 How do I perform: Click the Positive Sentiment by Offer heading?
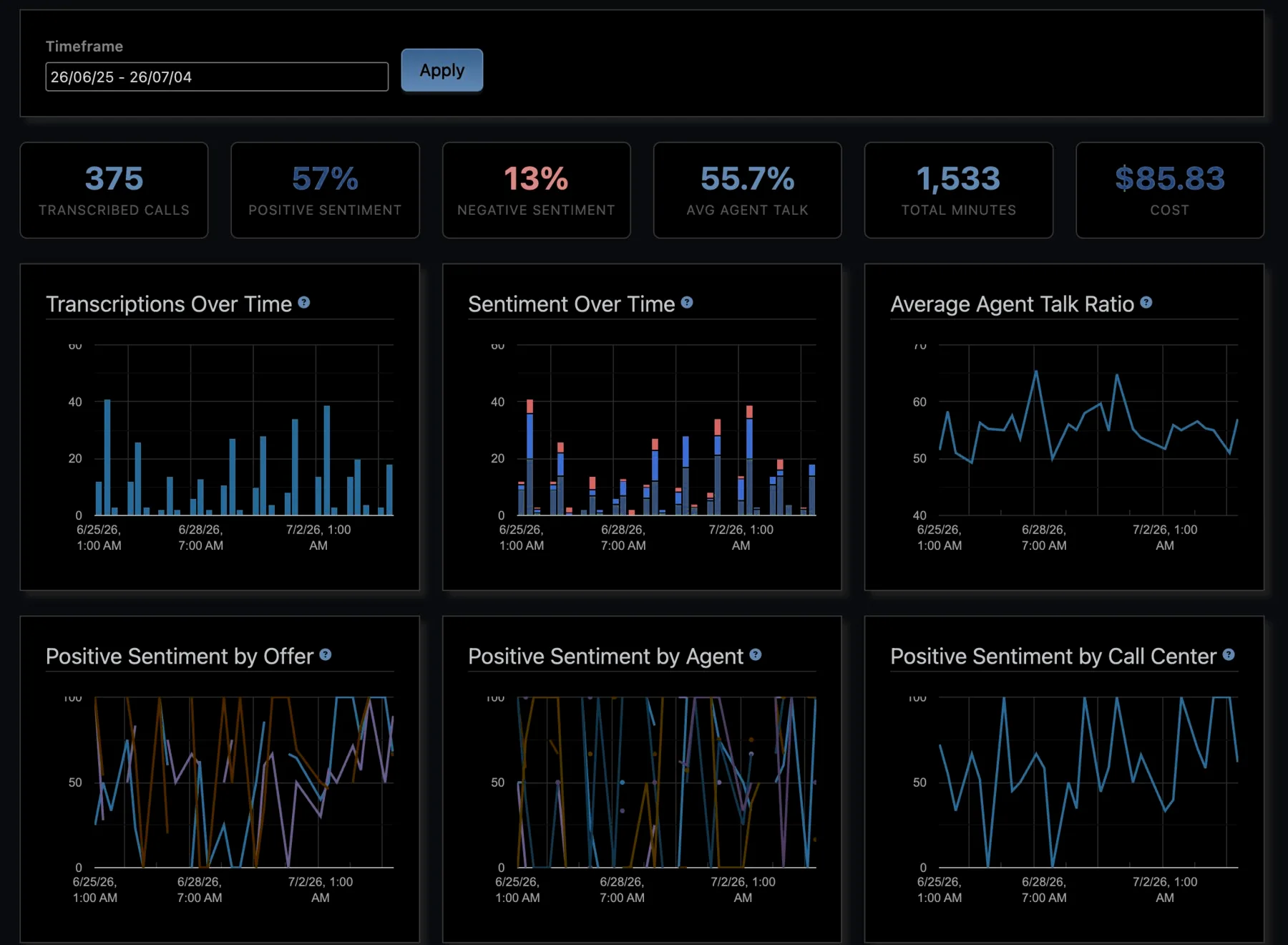[180, 656]
